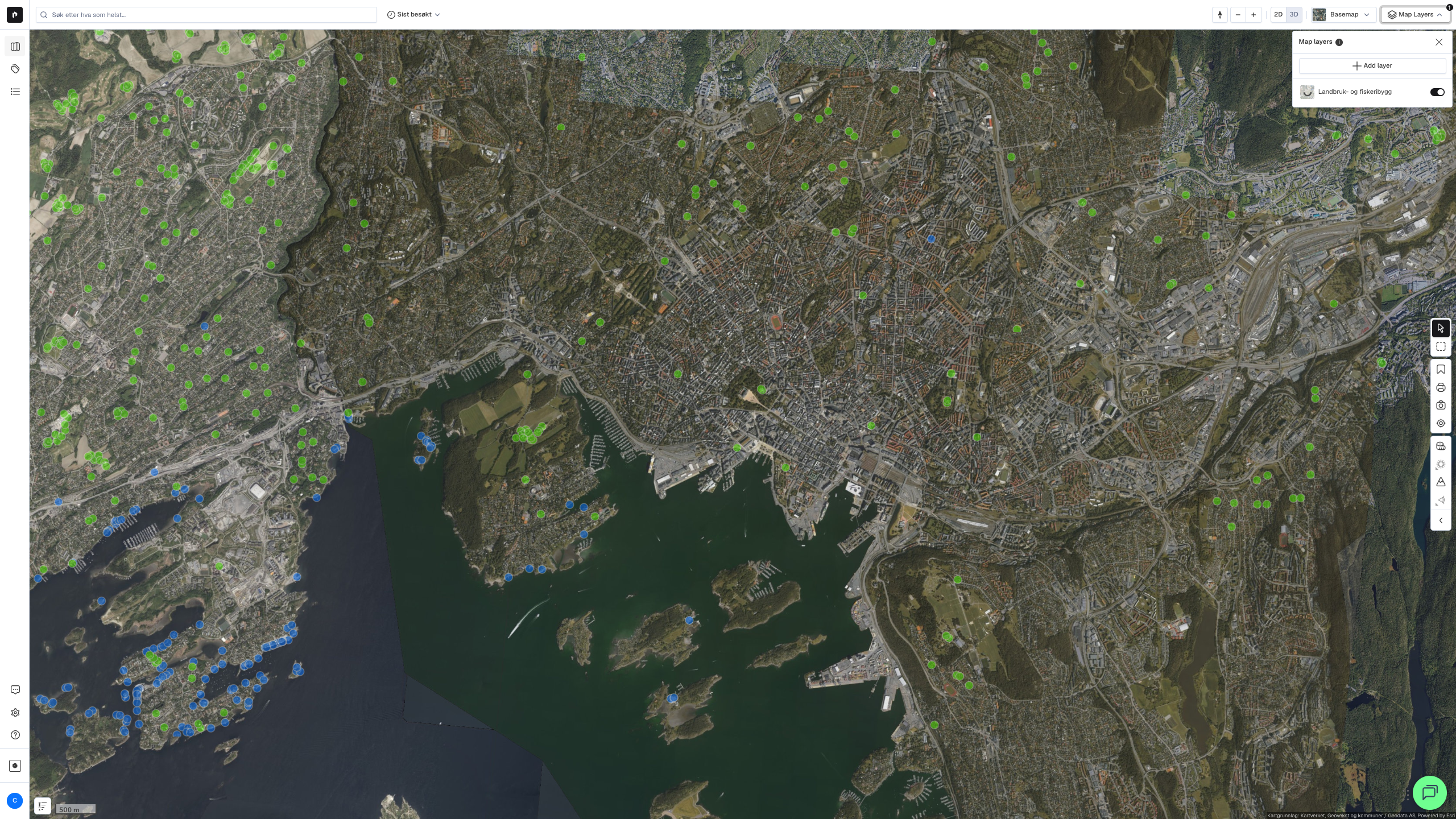Open settings gear in left sidebar
Screen dimensions: 1456x819
point(15,713)
